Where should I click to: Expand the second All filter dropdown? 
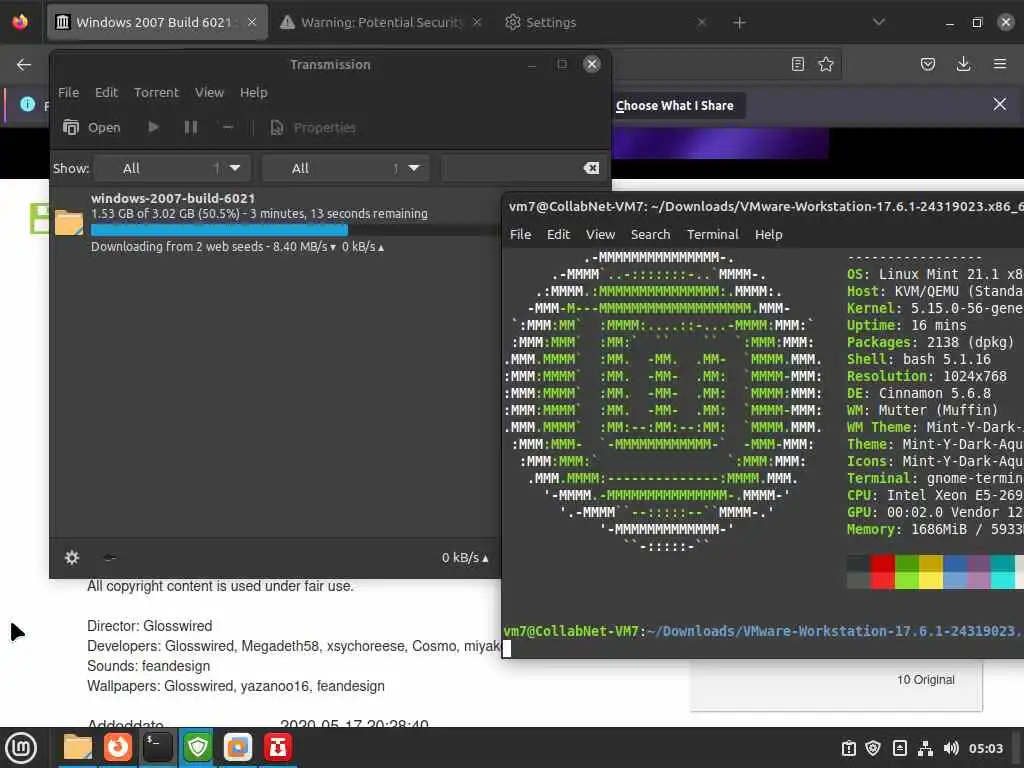tap(345, 168)
